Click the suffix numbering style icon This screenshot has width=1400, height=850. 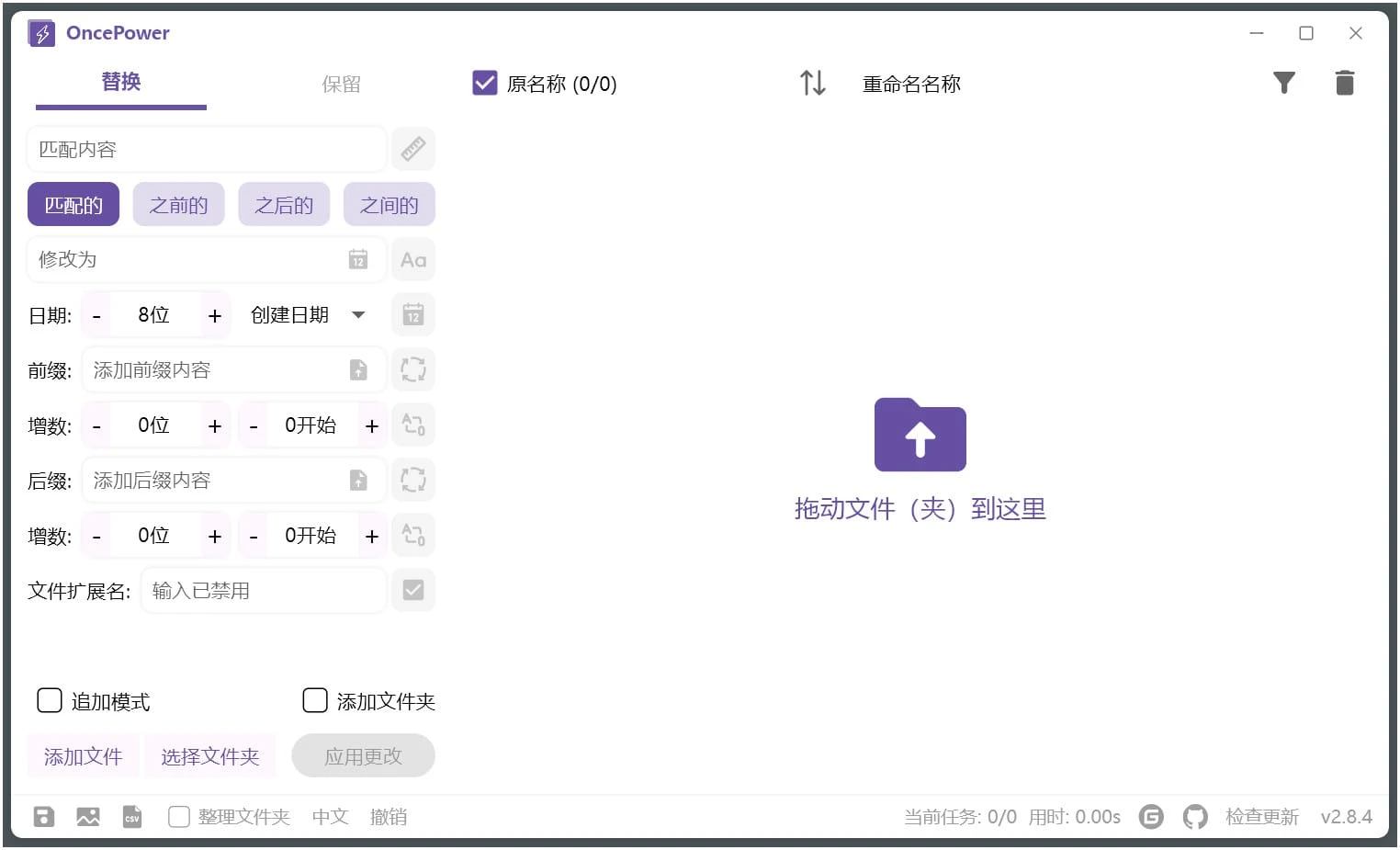click(x=413, y=535)
